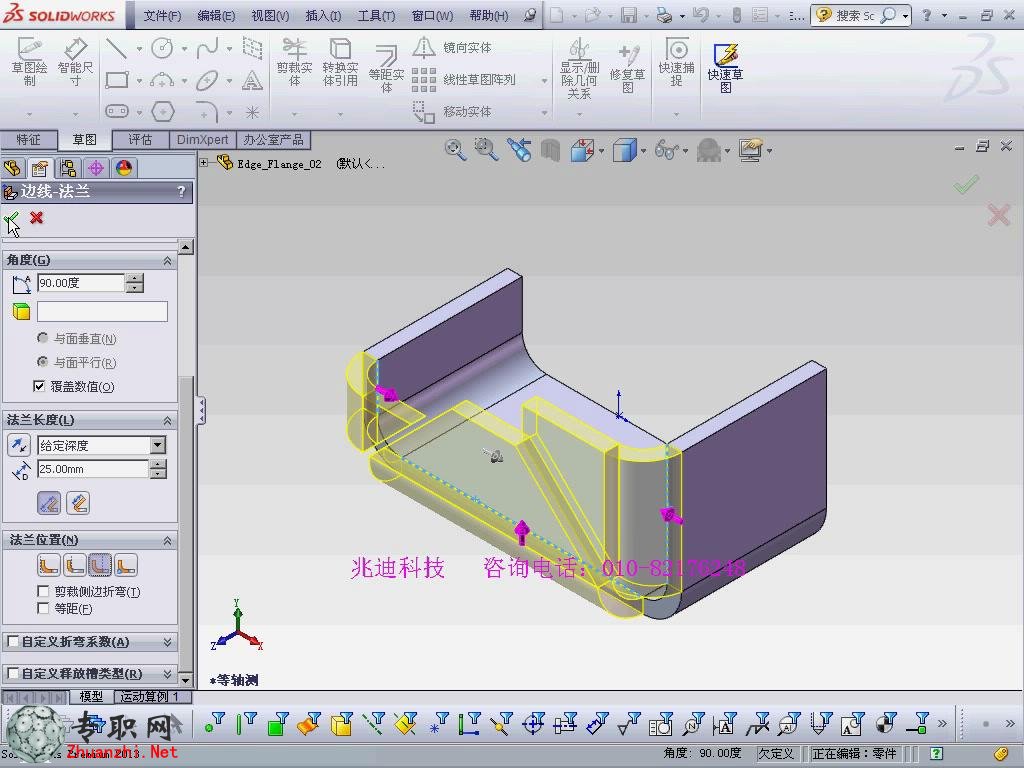Activate Trim Entities tool
Viewport: 1024px width, 768px height.
click(x=295, y=62)
